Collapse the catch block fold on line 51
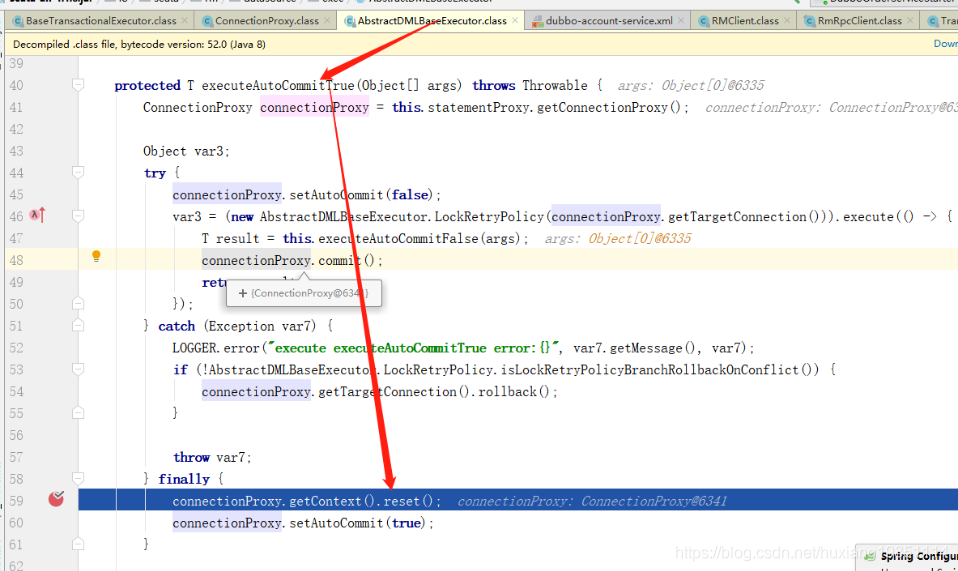Image resolution: width=958 pixels, height=571 pixels. (78, 326)
